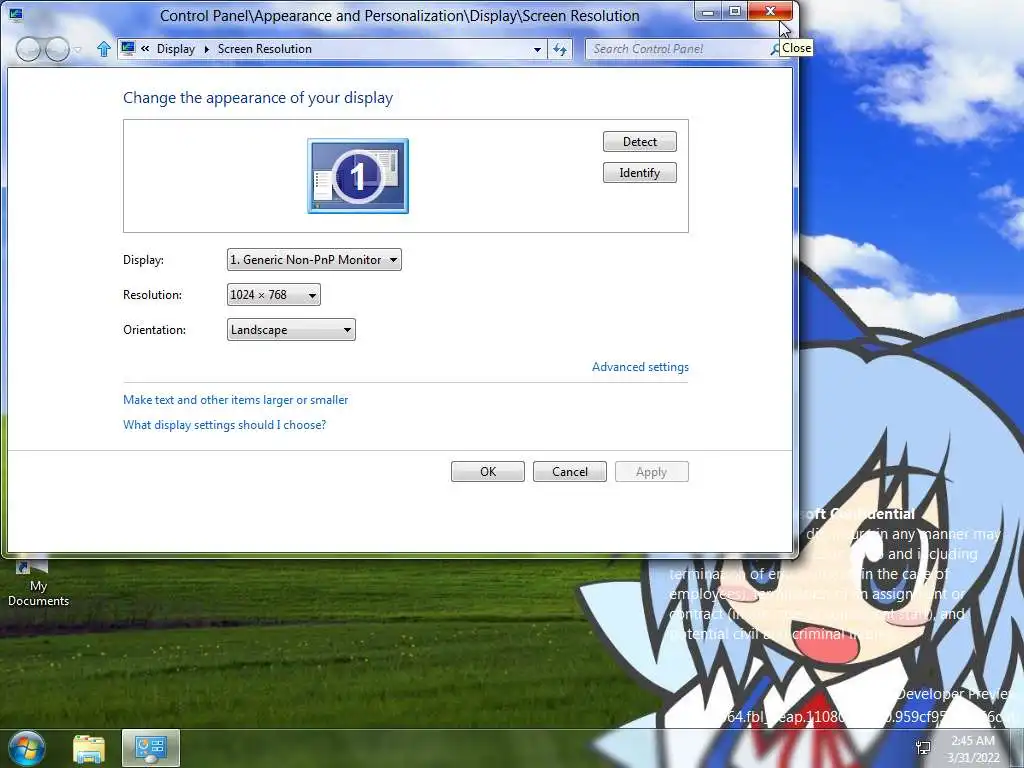Minimize the Screen Resolution window
The image size is (1024, 768).
(x=707, y=12)
